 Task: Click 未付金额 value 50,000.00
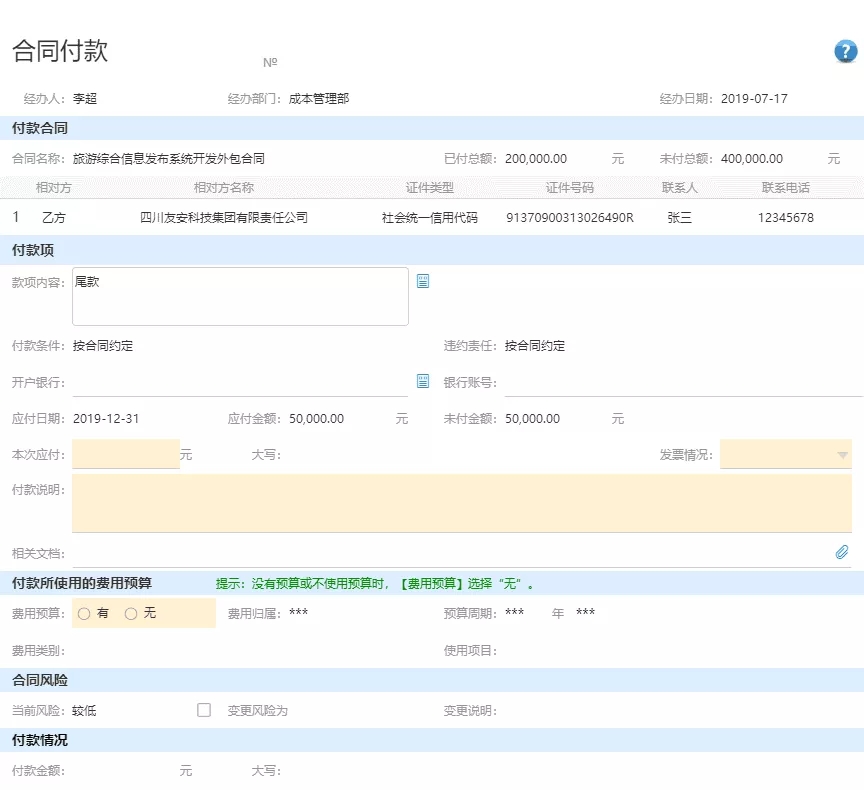[532, 419]
